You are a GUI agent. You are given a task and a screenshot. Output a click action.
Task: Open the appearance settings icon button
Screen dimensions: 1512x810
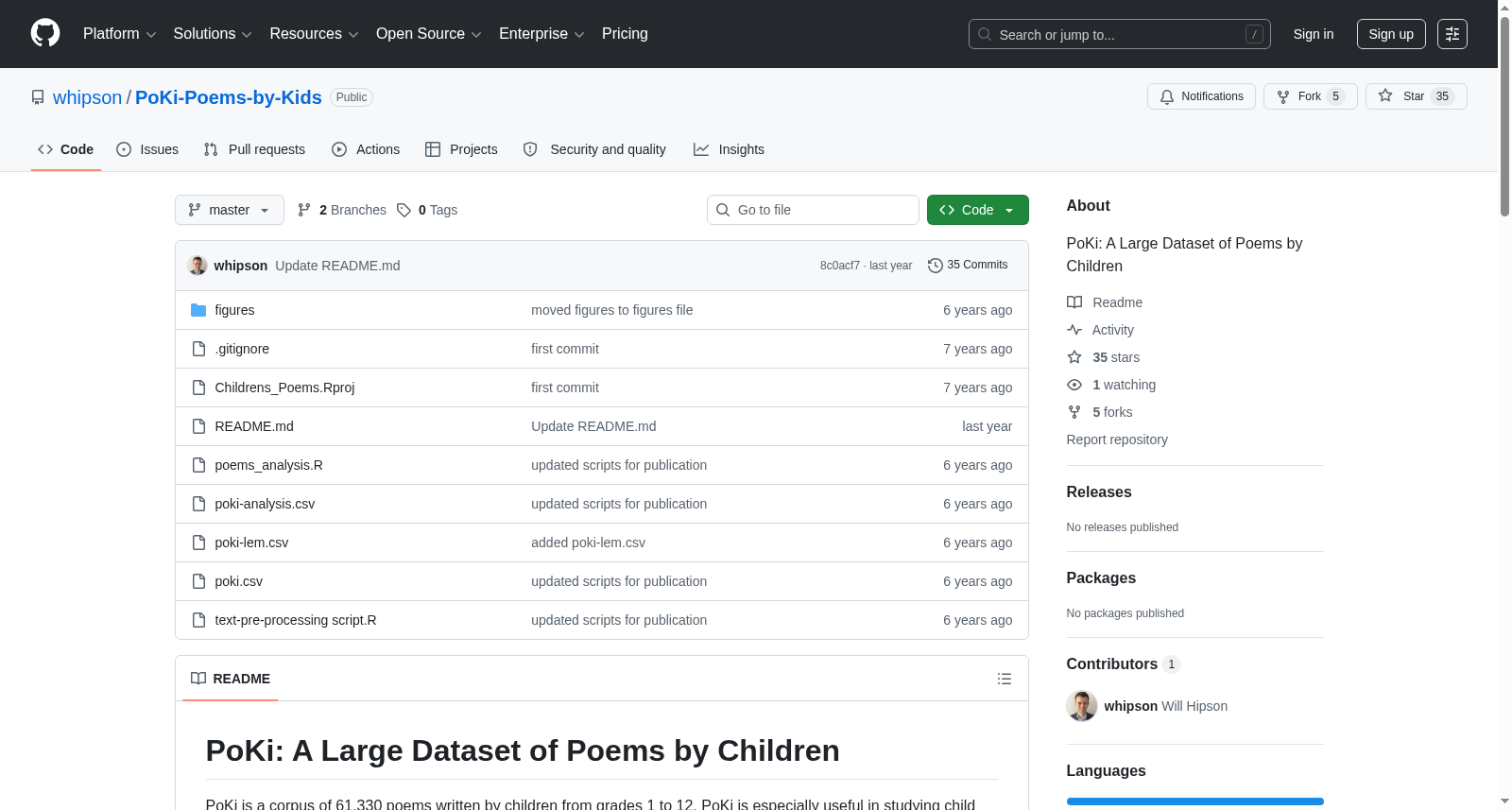[1452, 34]
